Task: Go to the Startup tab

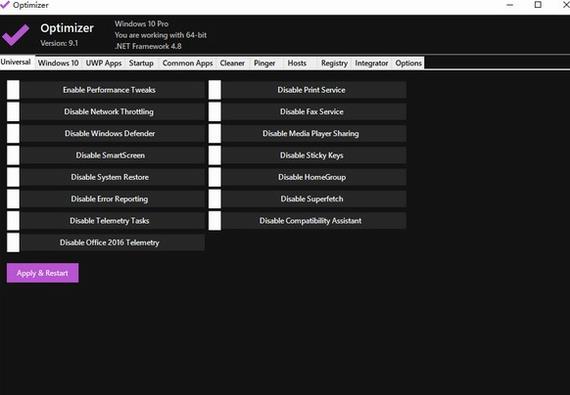Action: click(x=141, y=63)
